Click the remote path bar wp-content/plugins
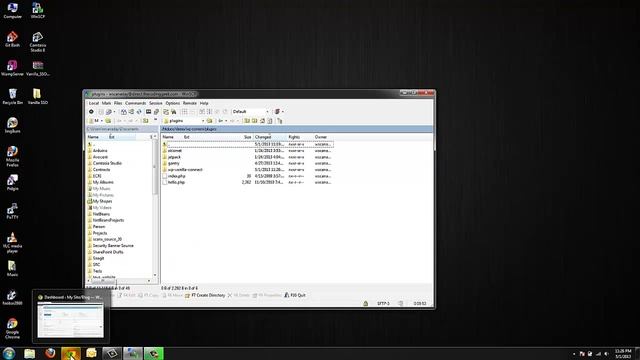 297,129
